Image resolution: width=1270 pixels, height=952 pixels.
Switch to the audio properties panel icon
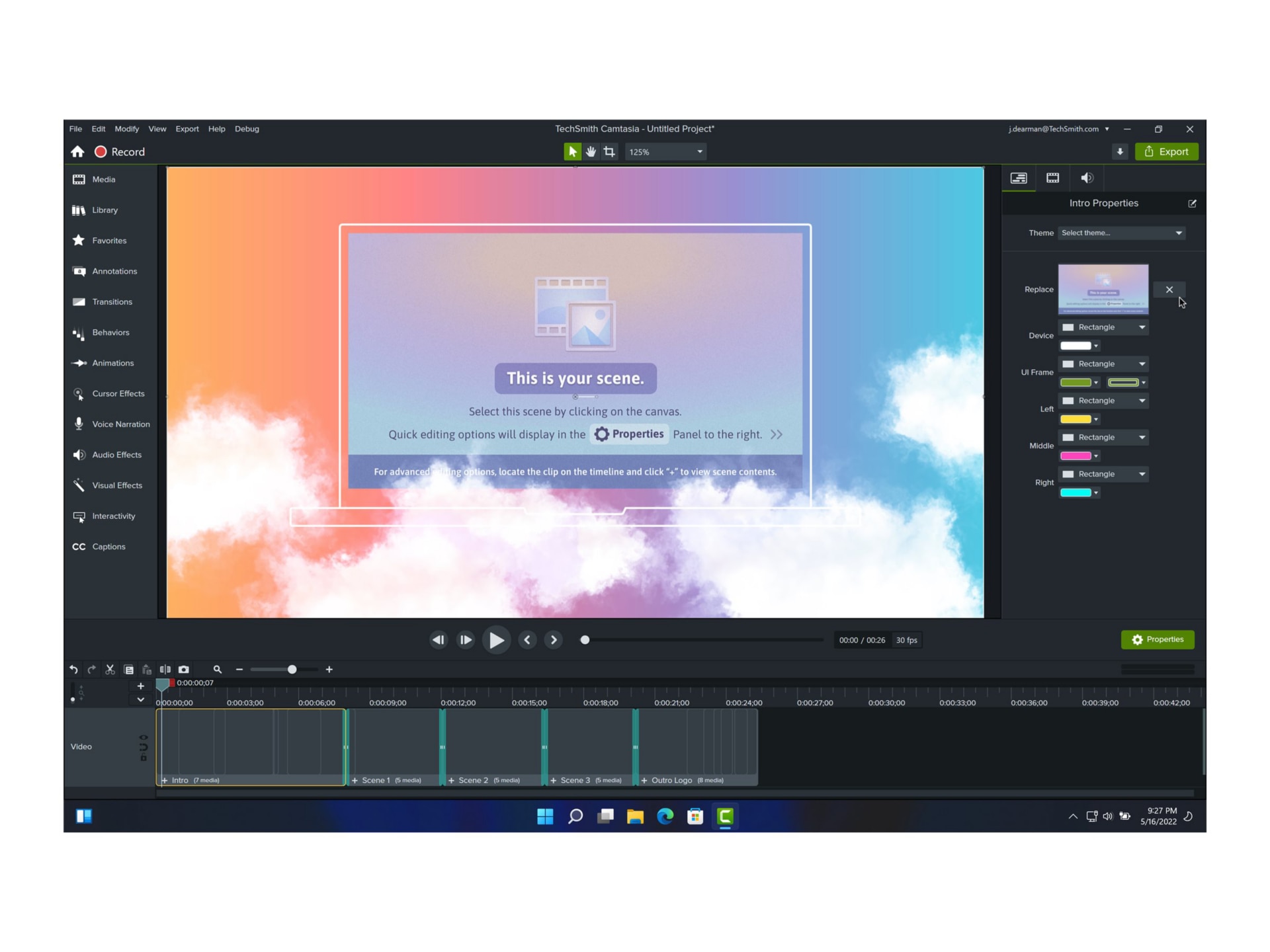point(1087,178)
